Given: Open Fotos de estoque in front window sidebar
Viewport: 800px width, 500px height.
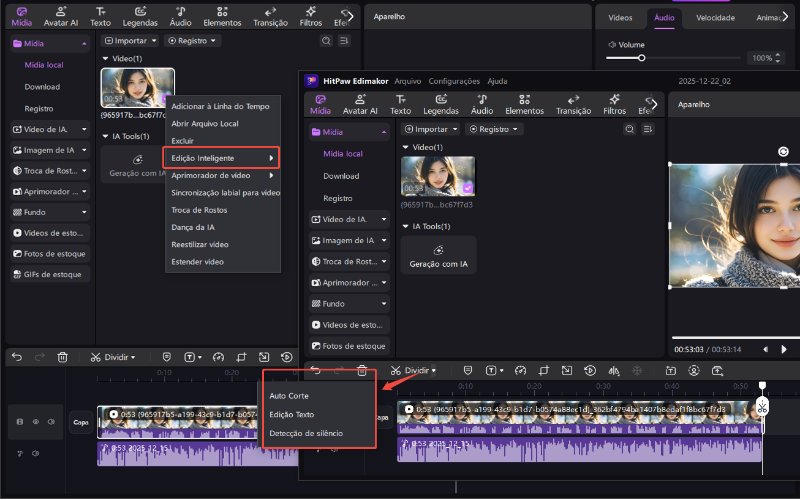Looking at the screenshot, I should pyautogui.click(x=349, y=346).
